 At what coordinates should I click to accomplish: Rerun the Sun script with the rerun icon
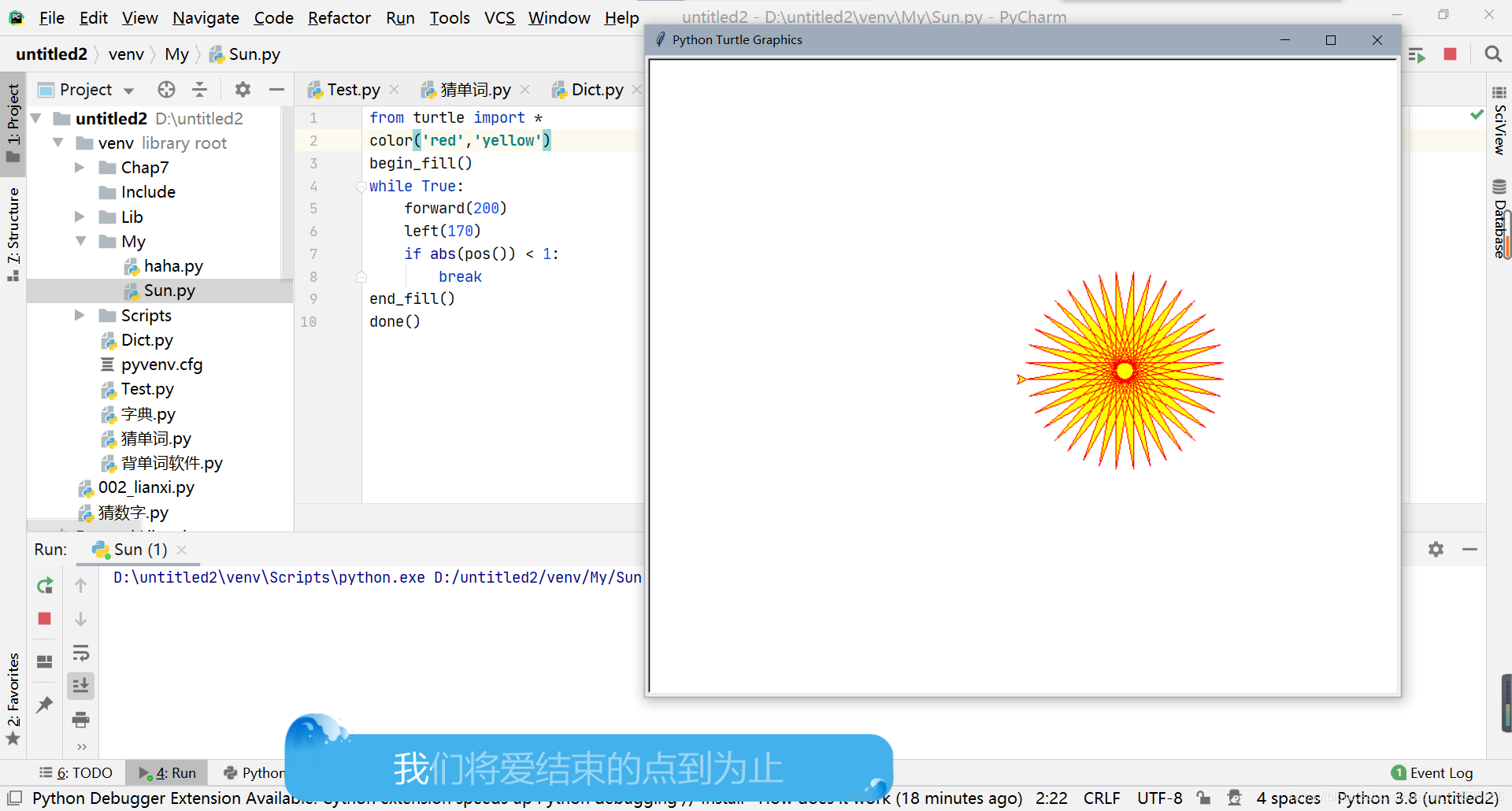point(44,586)
